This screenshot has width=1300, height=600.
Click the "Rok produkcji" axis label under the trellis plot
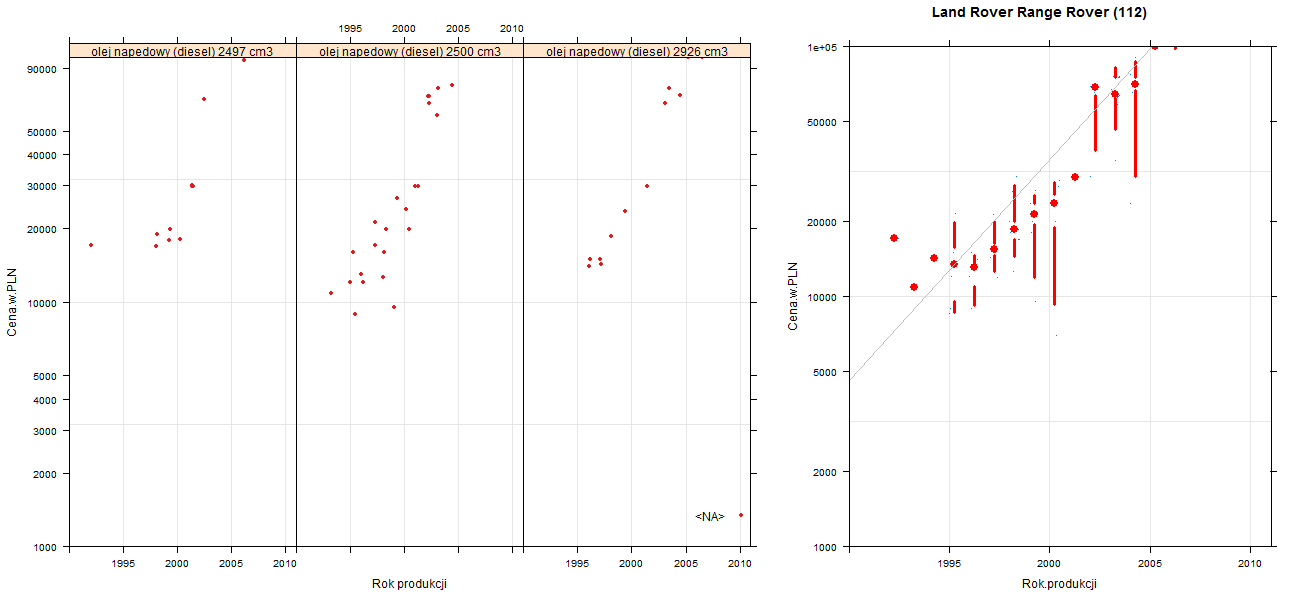tap(409, 583)
